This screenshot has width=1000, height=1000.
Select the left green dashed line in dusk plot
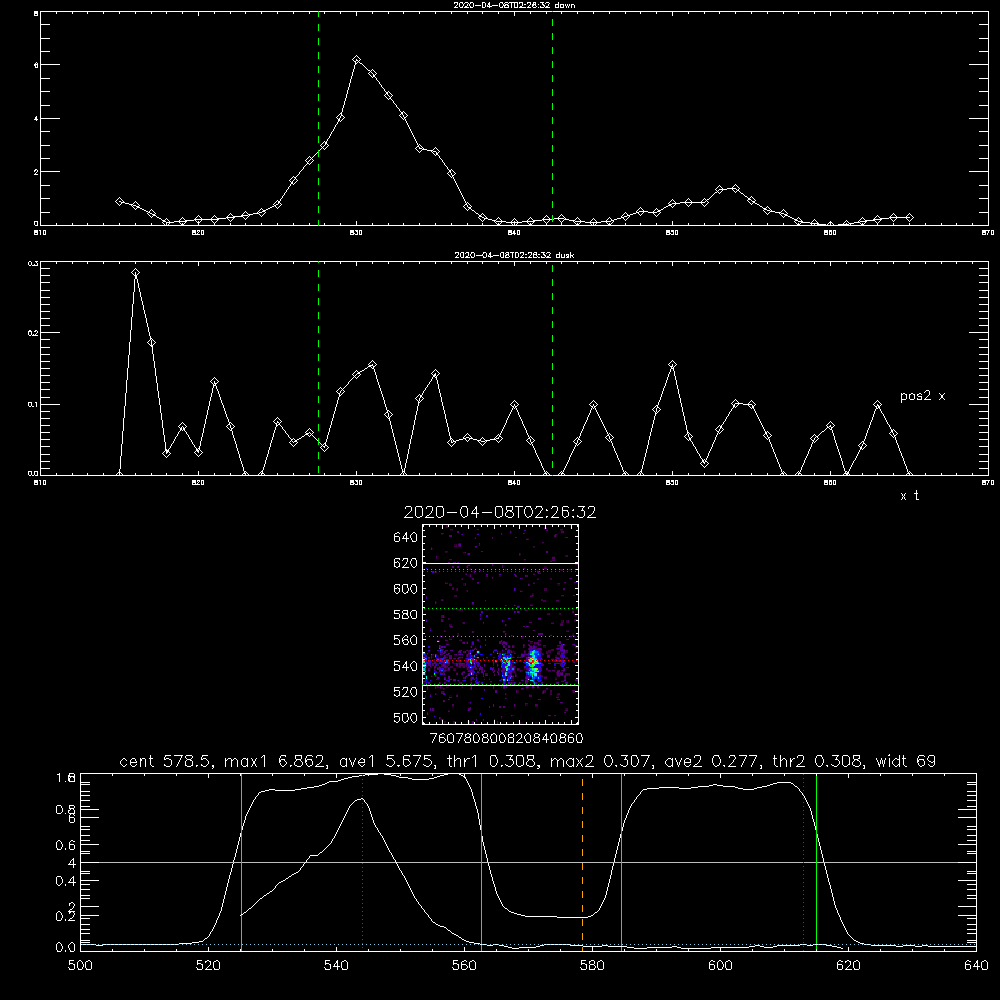coord(318,368)
